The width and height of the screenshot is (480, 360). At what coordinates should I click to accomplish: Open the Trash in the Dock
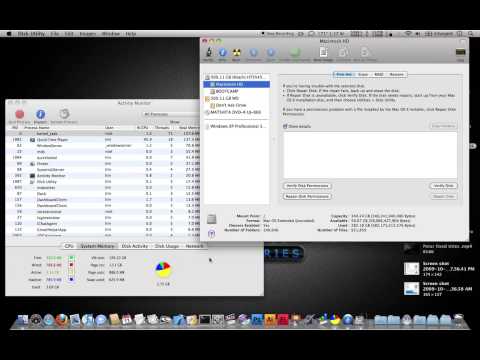point(459,320)
